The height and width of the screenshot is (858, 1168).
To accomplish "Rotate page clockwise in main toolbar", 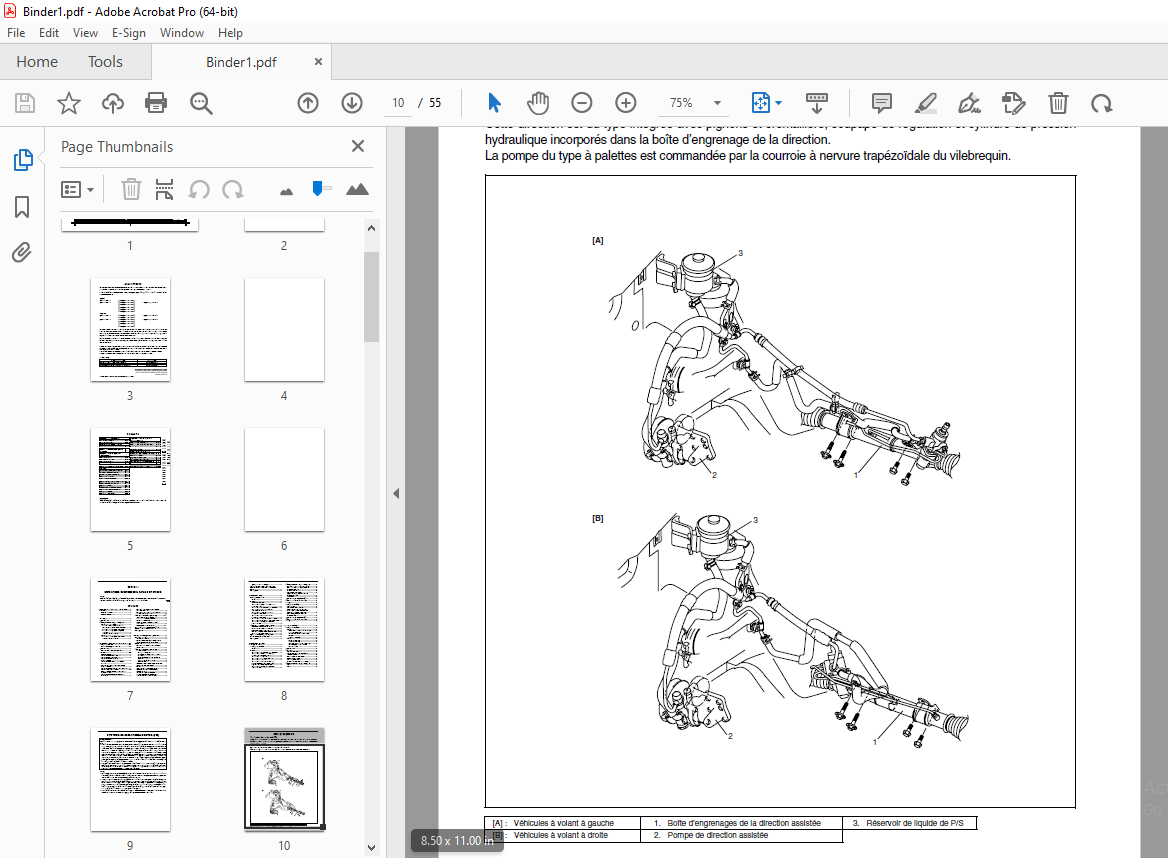I will (x=1102, y=103).
